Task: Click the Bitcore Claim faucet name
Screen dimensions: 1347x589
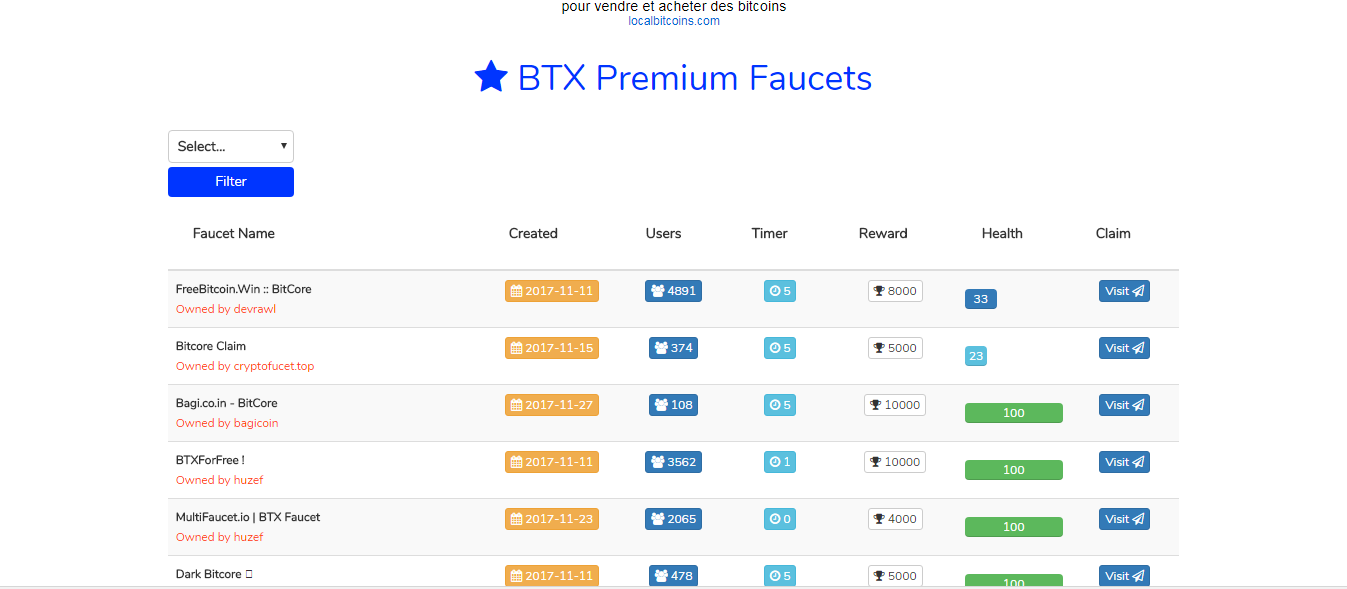Action: click(211, 346)
